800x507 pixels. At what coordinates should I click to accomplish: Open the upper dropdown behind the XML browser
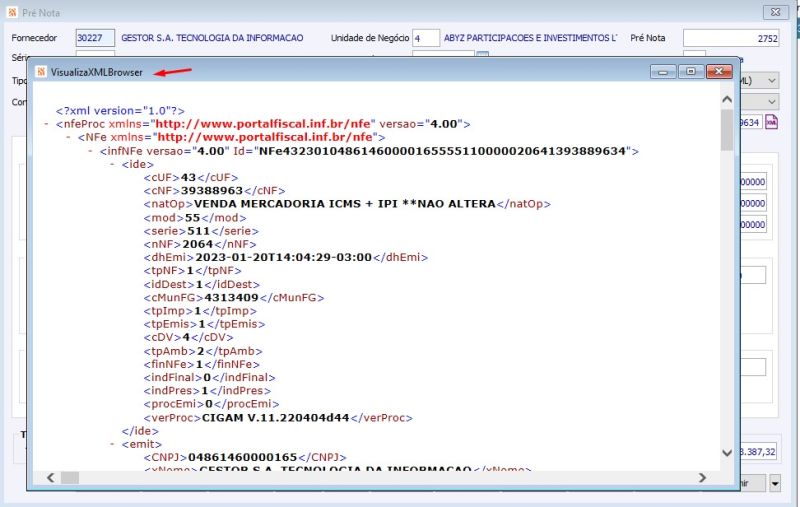[x=772, y=81]
